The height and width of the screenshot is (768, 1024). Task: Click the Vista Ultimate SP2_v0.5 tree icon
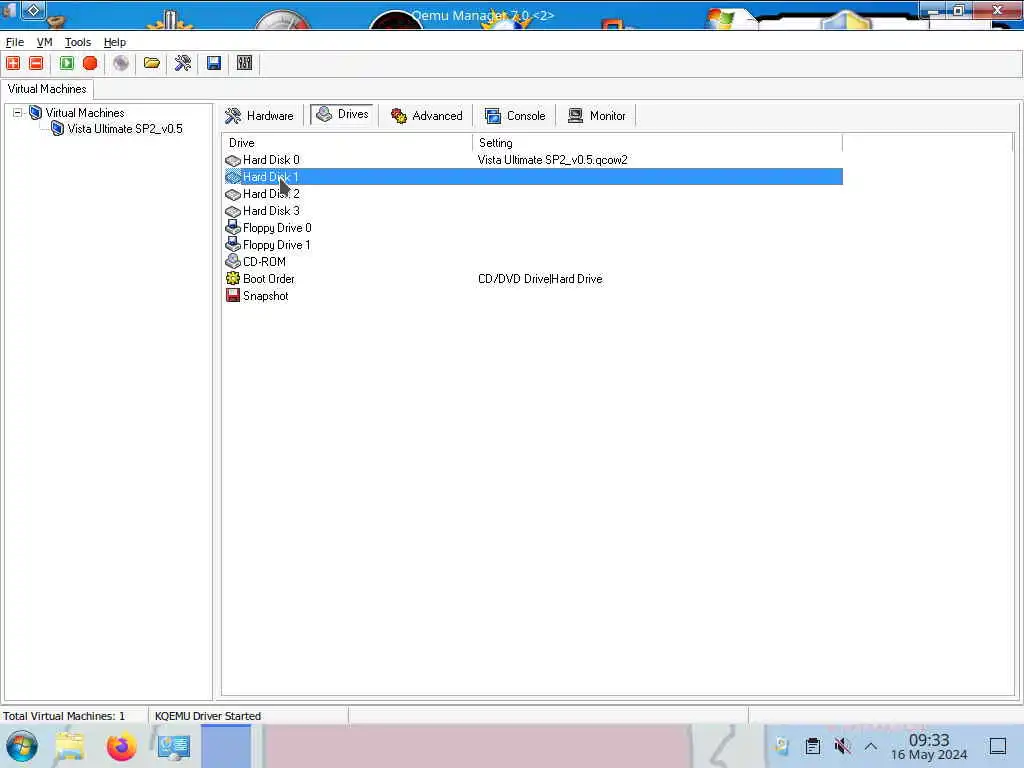[x=57, y=129]
